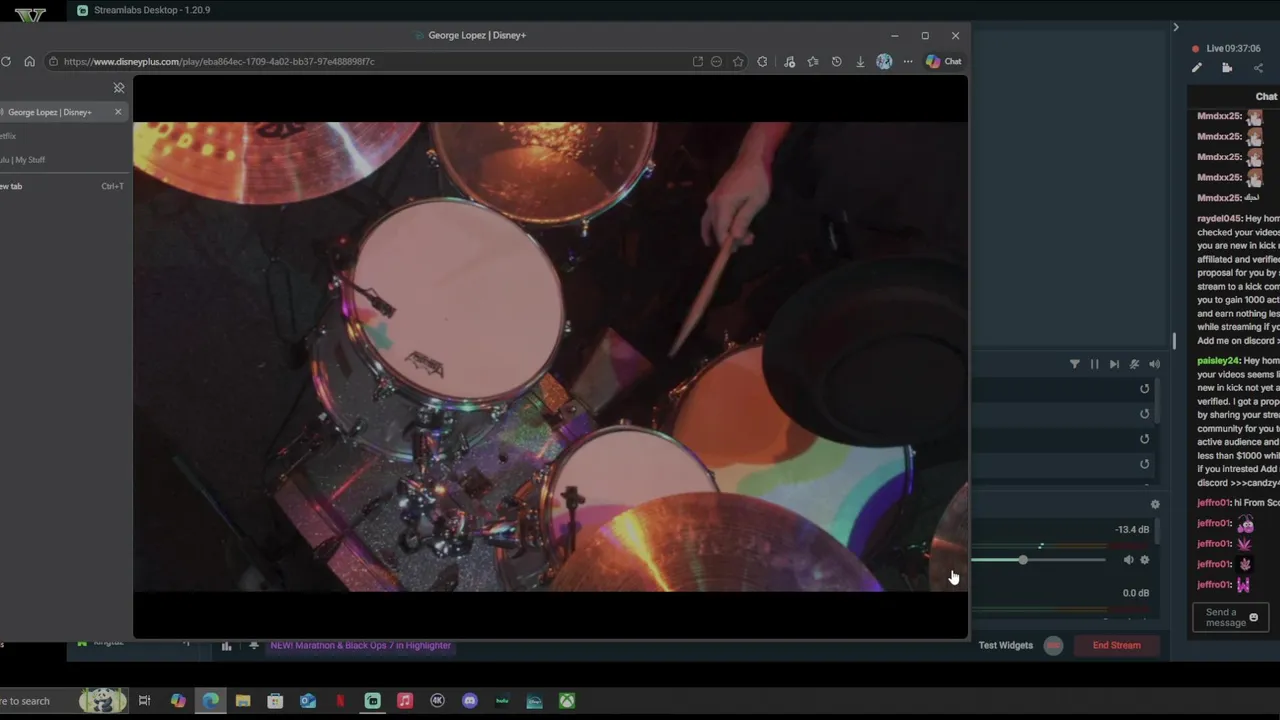Open the Copilot taskbar icon
Viewport: 1280px width, 720px height.
pos(178,701)
